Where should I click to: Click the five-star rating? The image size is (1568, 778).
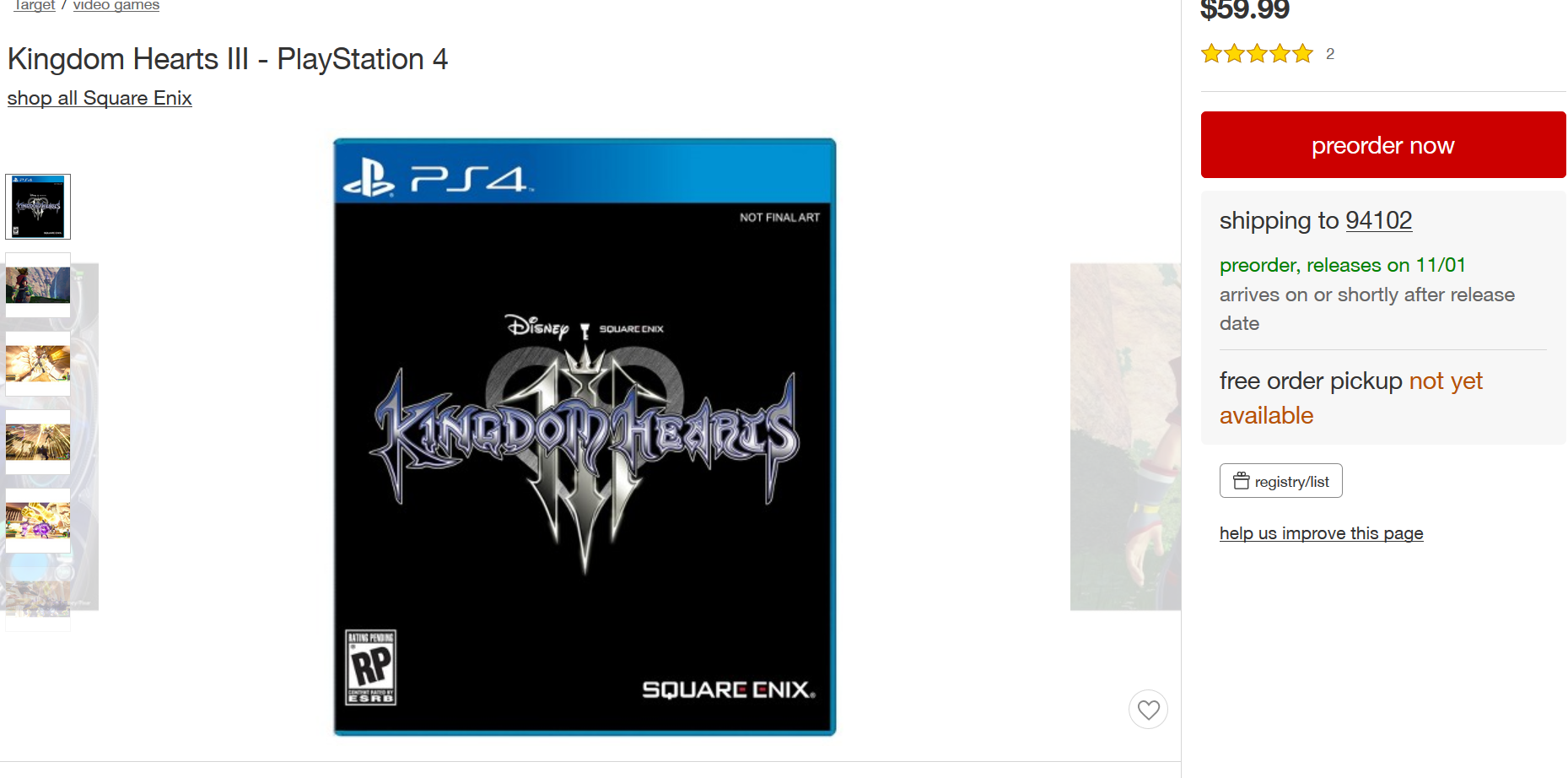pyautogui.click(x=1257, y=54)
